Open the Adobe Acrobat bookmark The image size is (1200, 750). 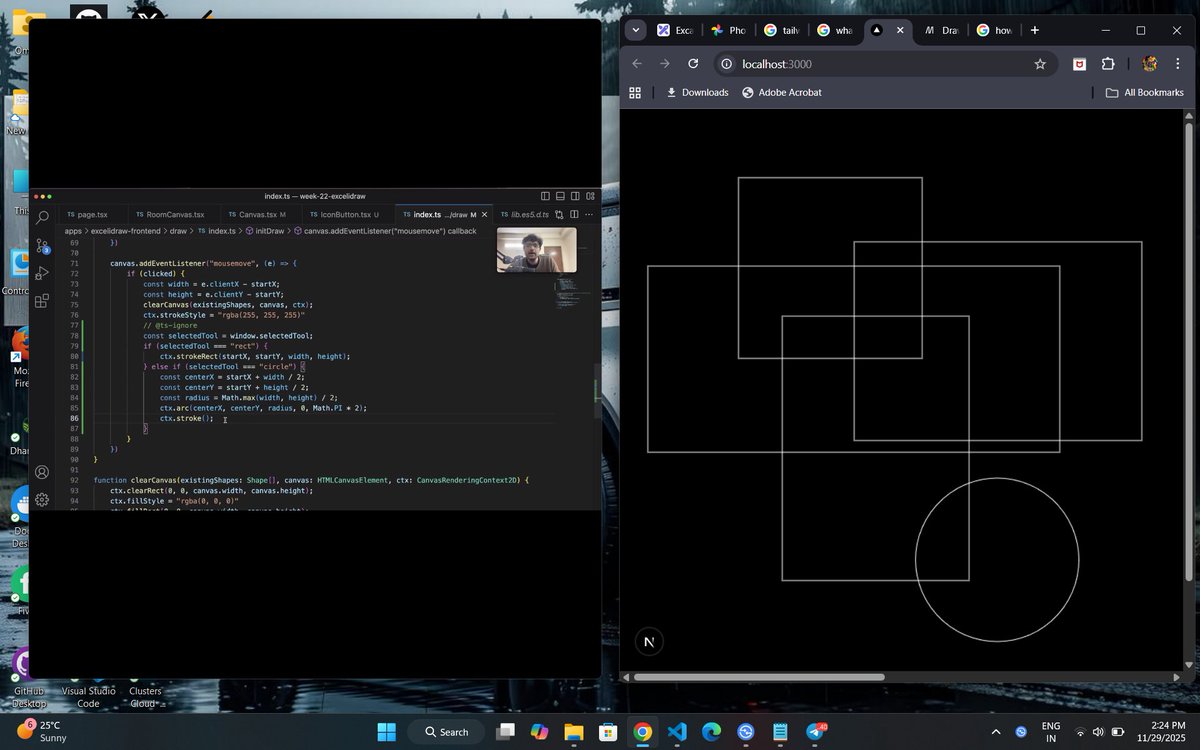(782, 92)
